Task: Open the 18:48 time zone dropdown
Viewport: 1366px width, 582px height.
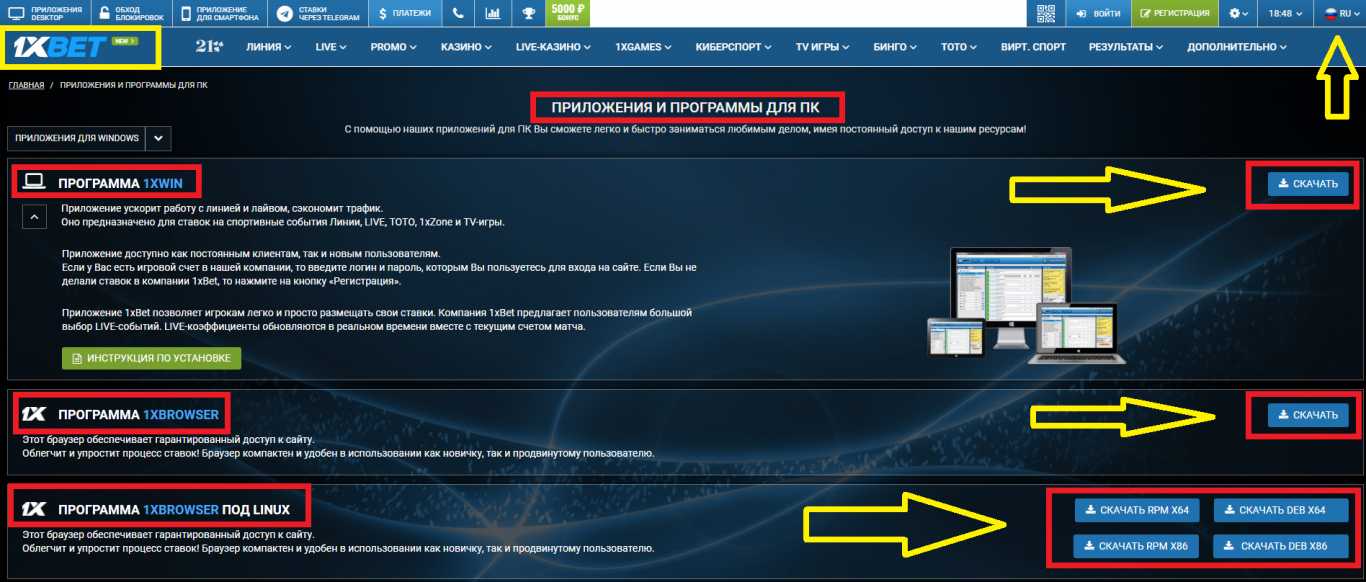Action: [x=1286, y=13]
